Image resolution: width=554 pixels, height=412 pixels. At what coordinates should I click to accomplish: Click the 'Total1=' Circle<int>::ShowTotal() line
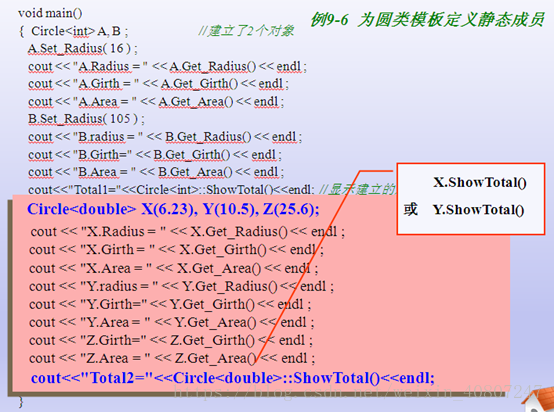(171, 190)
